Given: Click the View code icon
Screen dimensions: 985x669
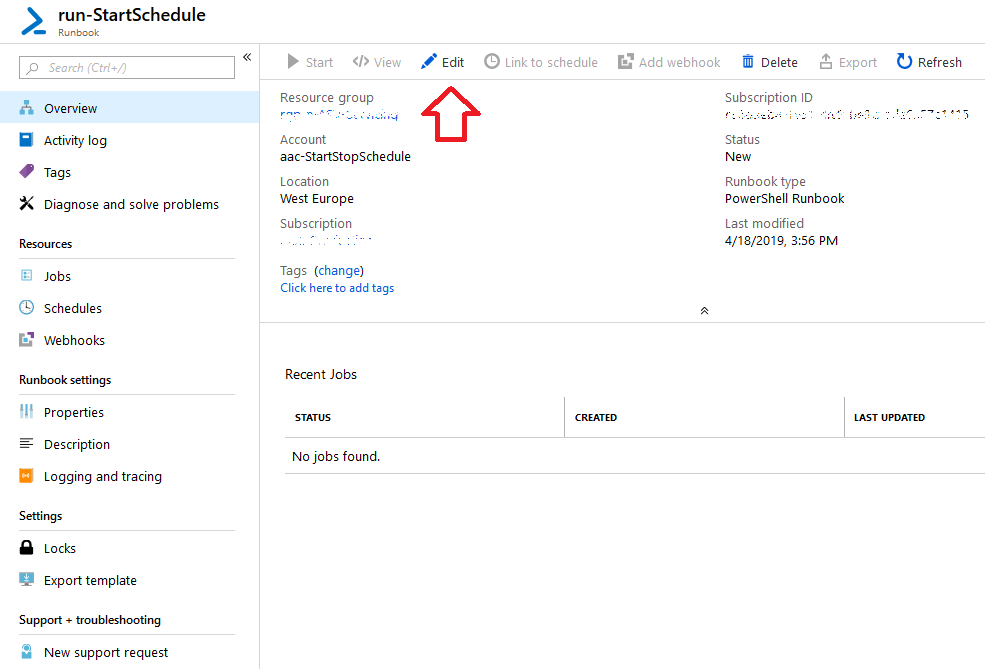Looking at the screenshot, I should [361, 62].
